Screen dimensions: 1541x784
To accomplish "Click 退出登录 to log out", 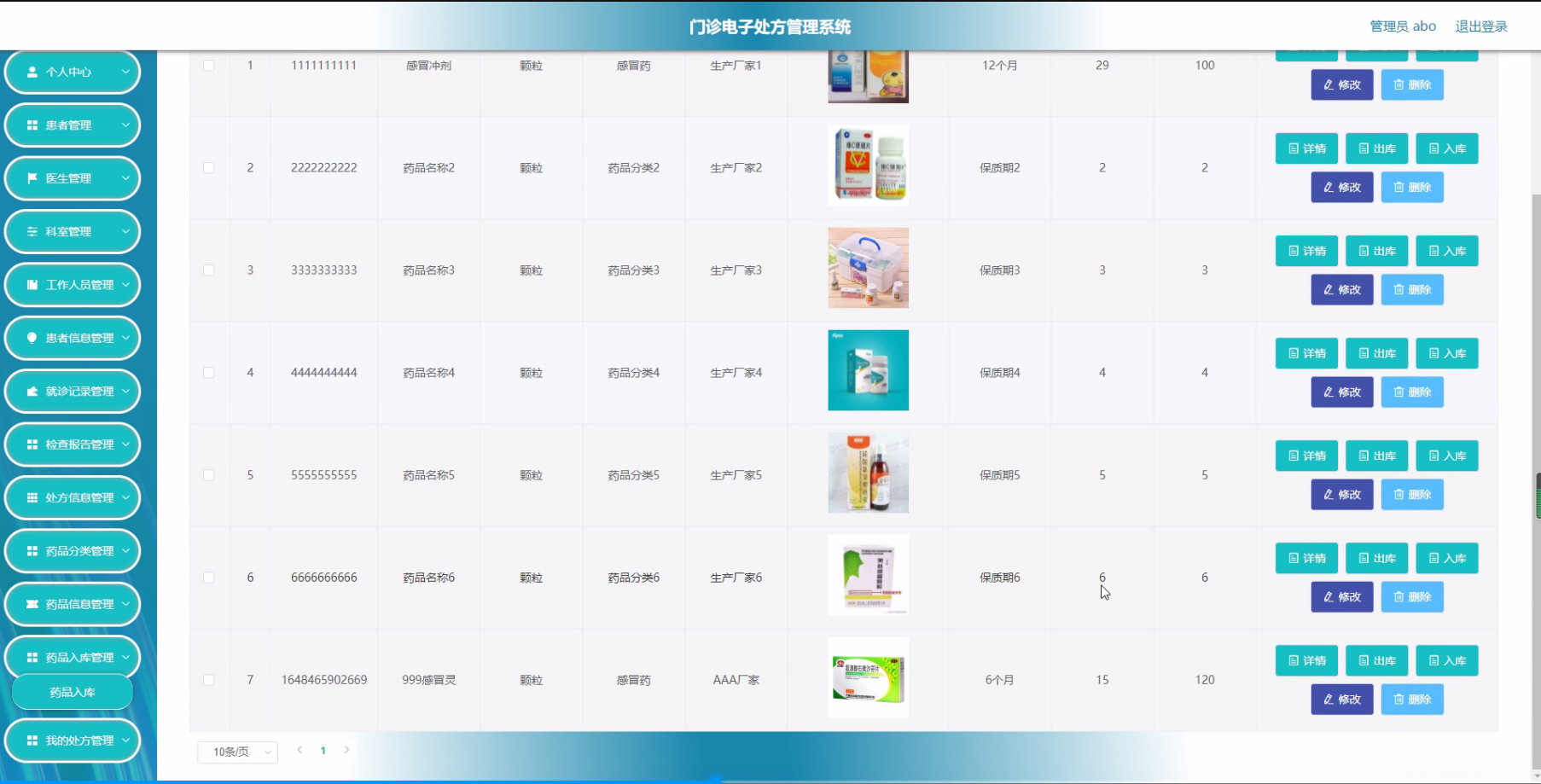I will click(x=1481, y=26).
